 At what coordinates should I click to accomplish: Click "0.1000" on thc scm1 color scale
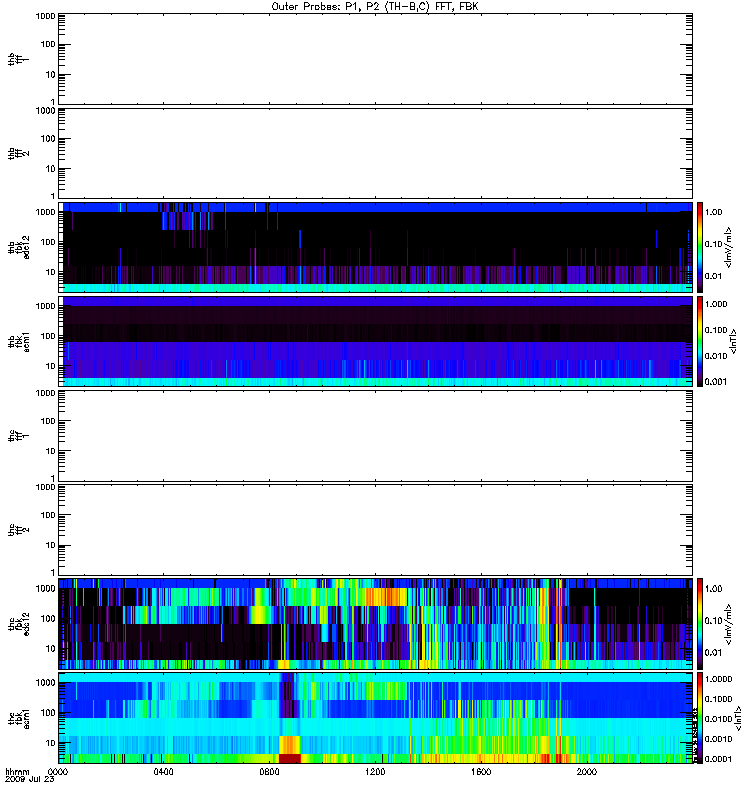coord(718,699)
